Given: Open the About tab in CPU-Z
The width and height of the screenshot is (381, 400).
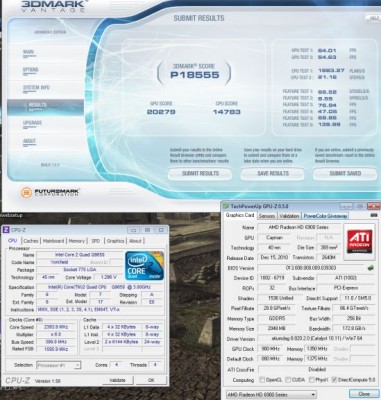Looking at the screenshot, I should click(135, 241).
